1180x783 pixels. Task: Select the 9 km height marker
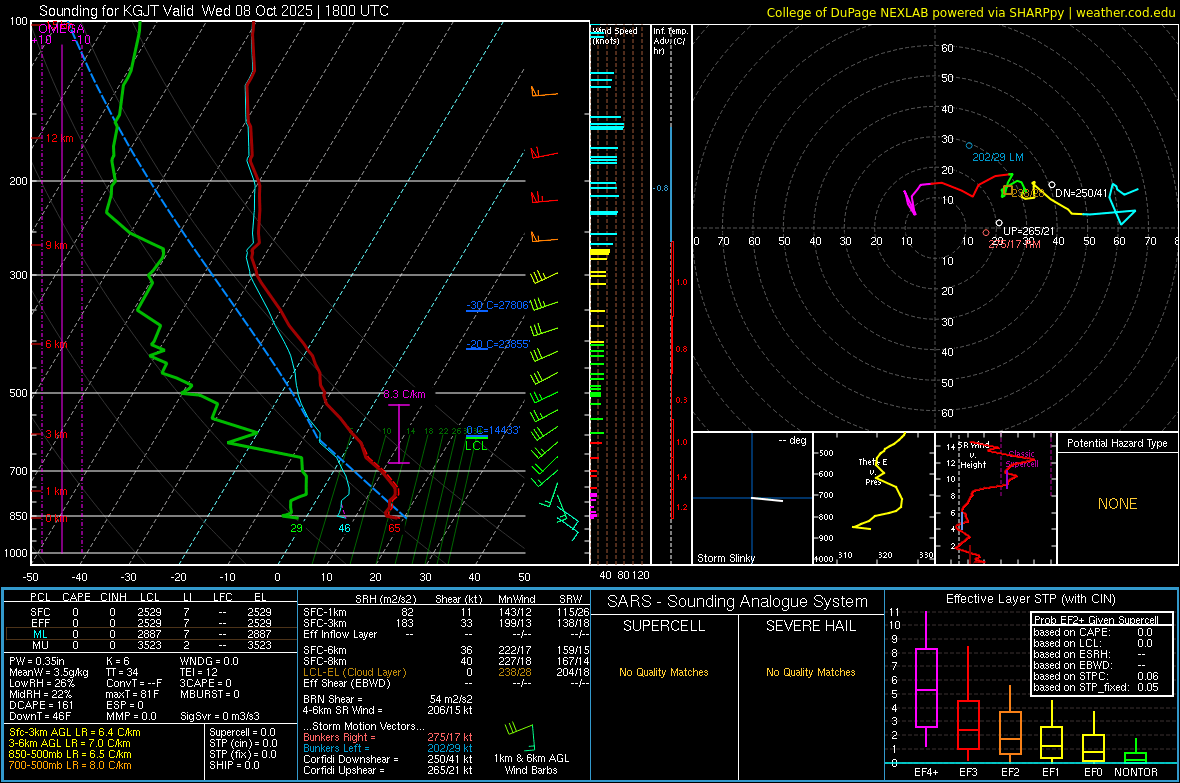click(56, 245)
